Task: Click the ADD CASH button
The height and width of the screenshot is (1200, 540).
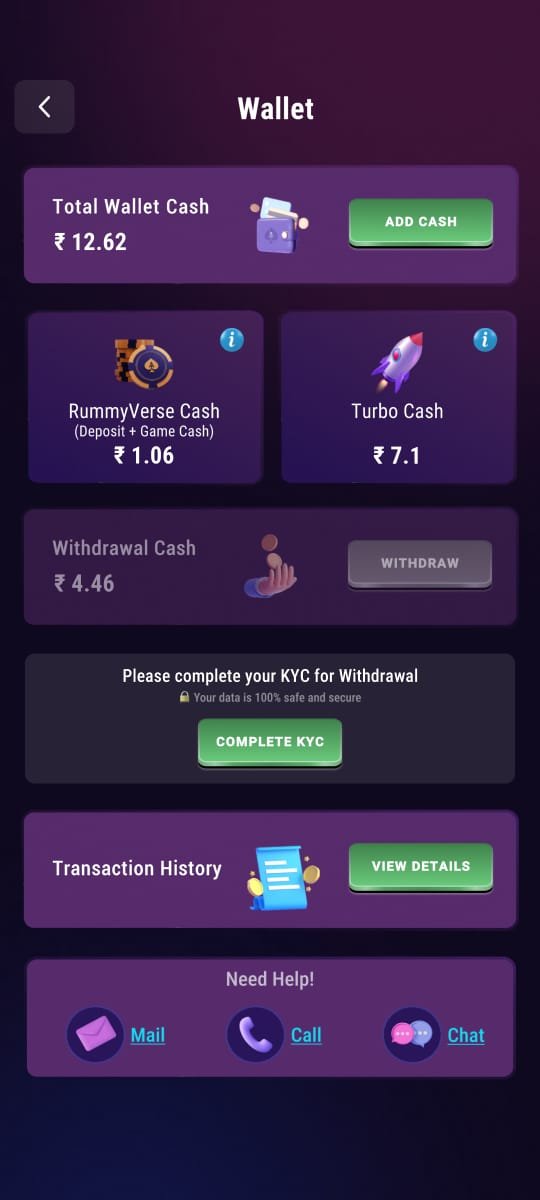Action: [x=421, y=222]
